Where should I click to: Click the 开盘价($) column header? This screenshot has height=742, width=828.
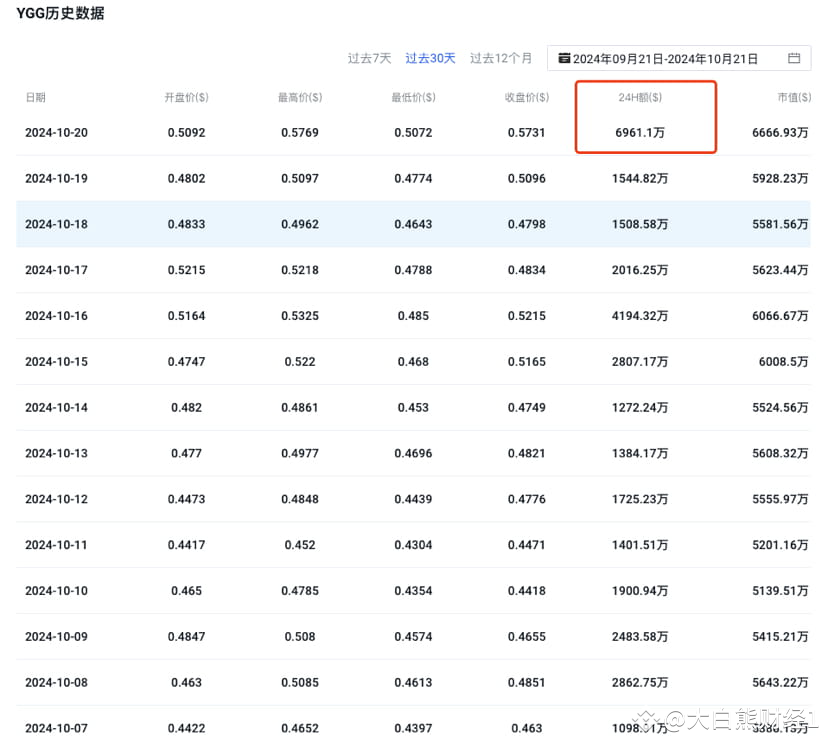[x=186, y=97]
